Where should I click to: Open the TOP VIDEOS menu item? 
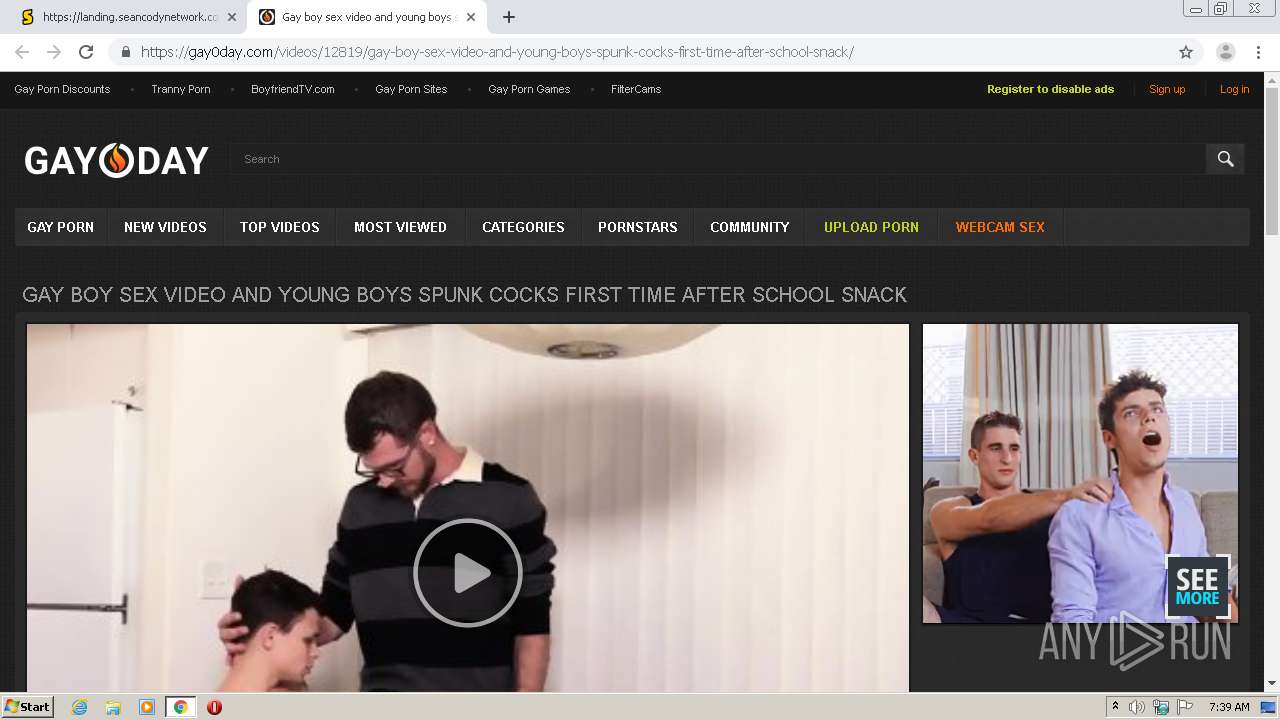pyautogui.click(x=280, y=227)
